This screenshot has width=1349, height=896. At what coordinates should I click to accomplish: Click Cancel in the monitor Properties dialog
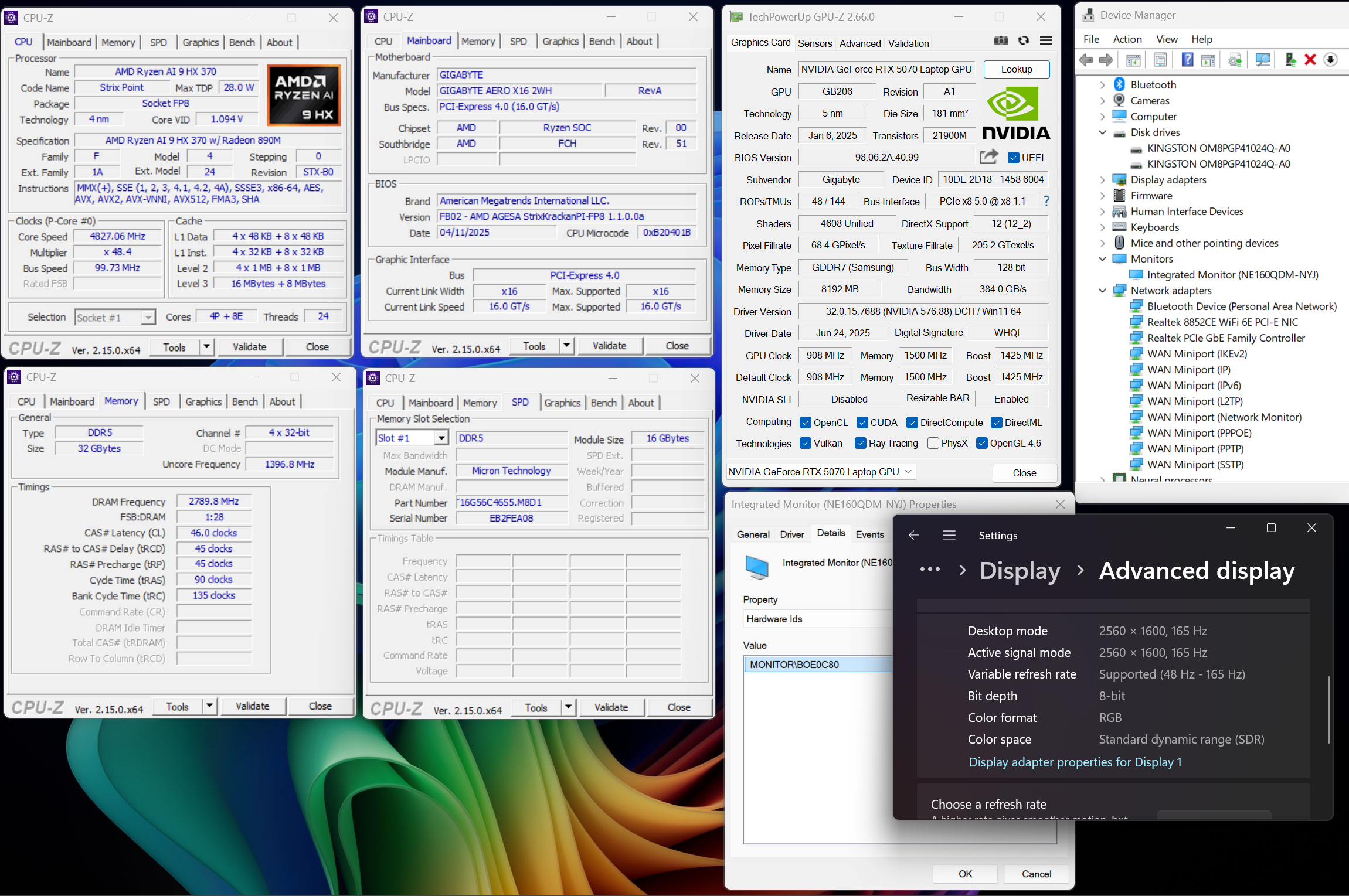tap(1037, 874)
